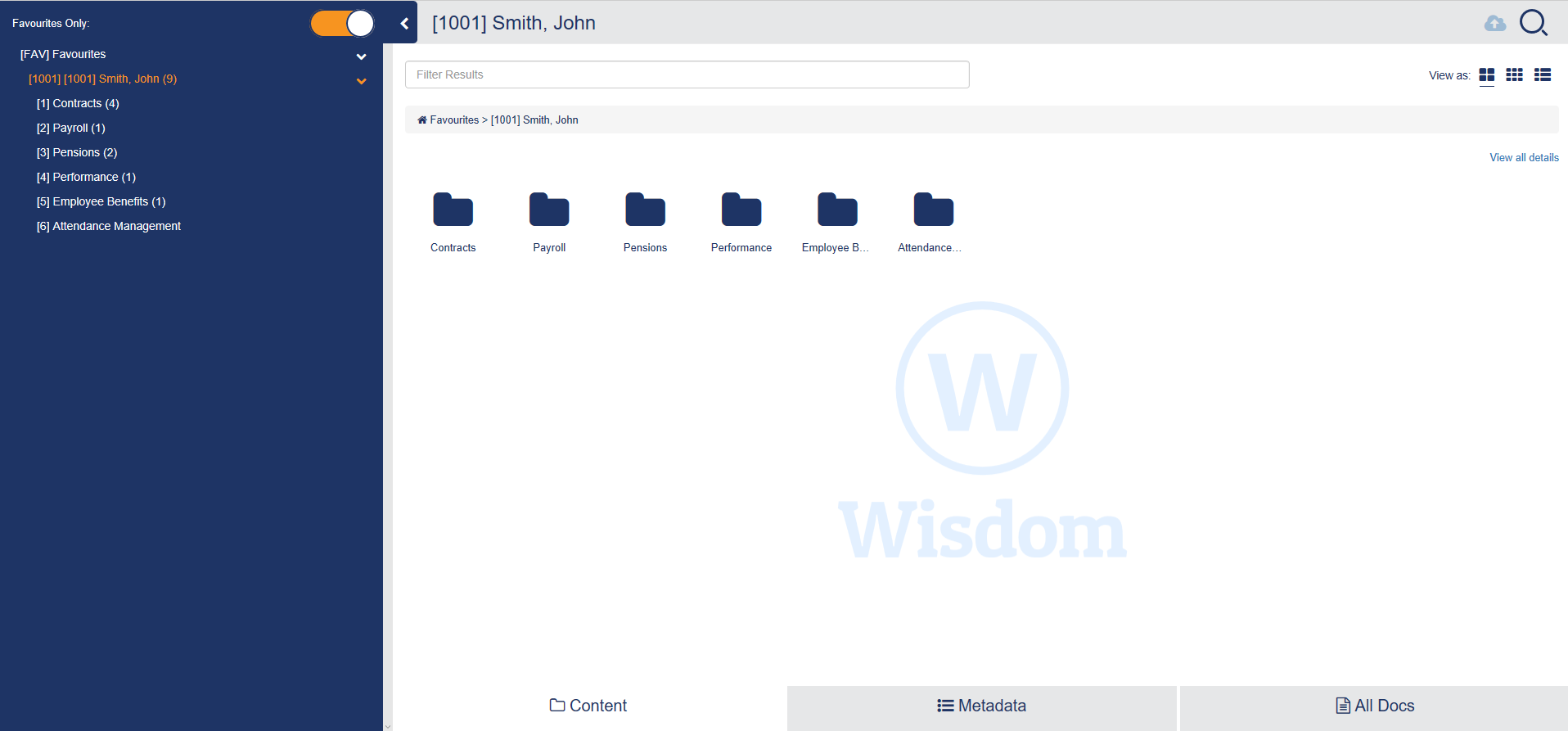
Task: Select [4] Performance (1) in sidebar
Action: [x=87, y=177]
